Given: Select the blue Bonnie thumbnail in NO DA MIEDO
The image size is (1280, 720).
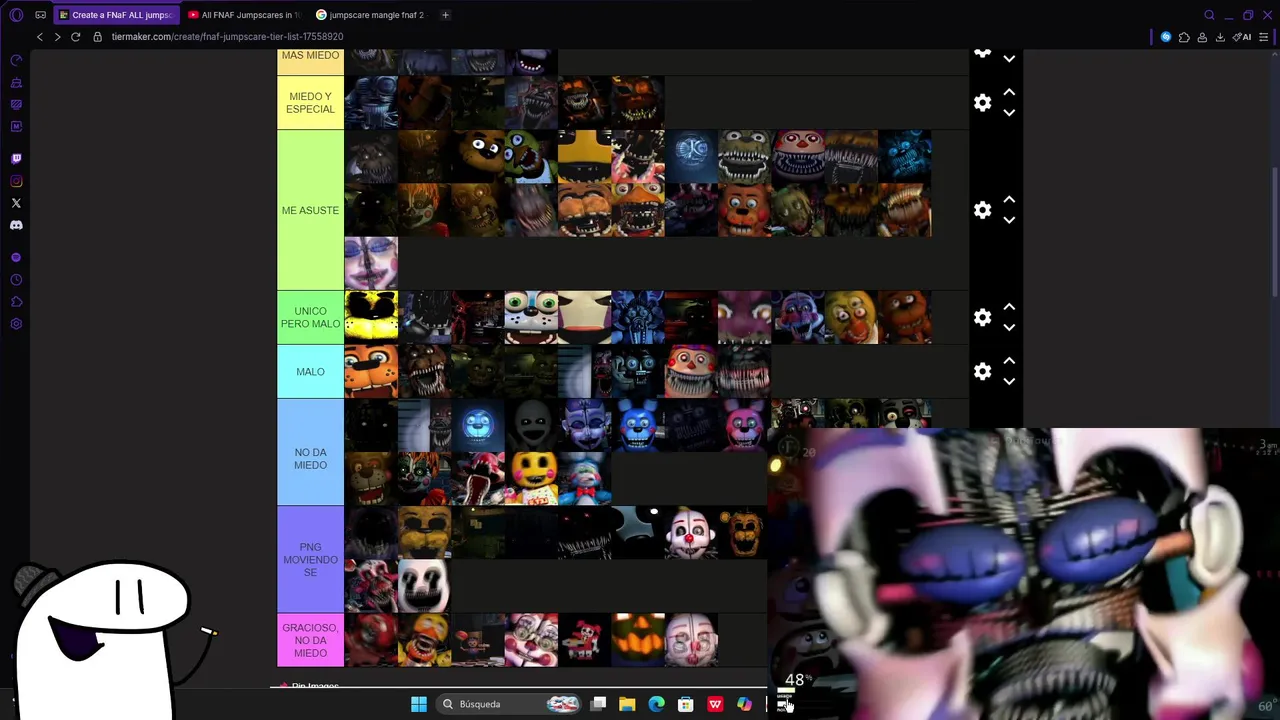Looking at the screenshot, I should [x=638, y=425].
